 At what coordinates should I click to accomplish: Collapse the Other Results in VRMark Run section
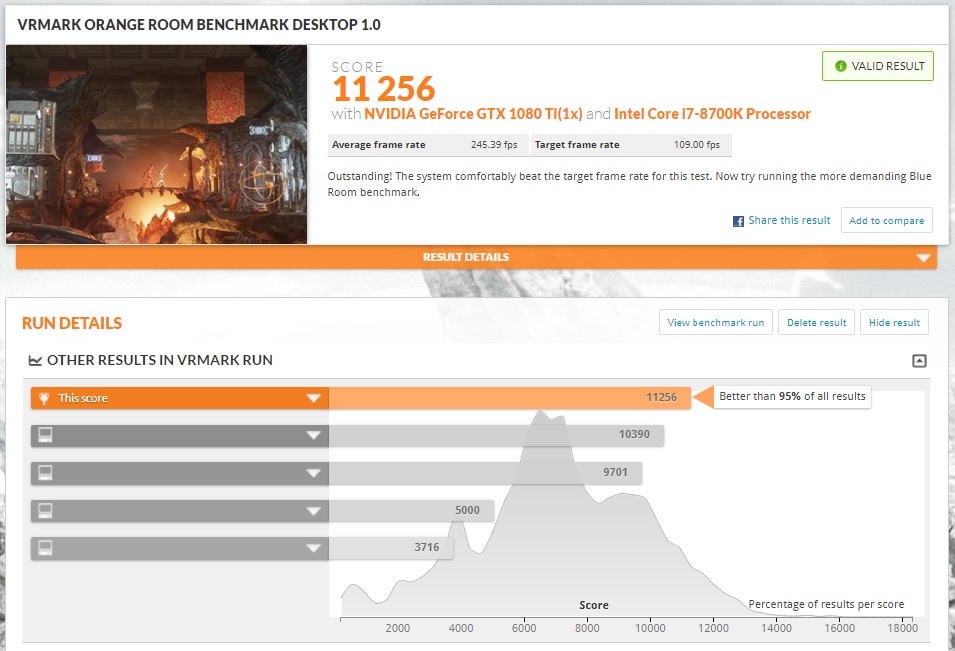click(919, 361)
